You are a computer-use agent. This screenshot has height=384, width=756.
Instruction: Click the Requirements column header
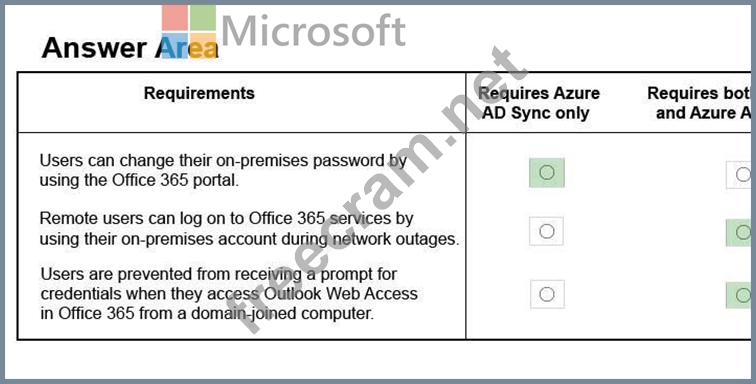199,93
